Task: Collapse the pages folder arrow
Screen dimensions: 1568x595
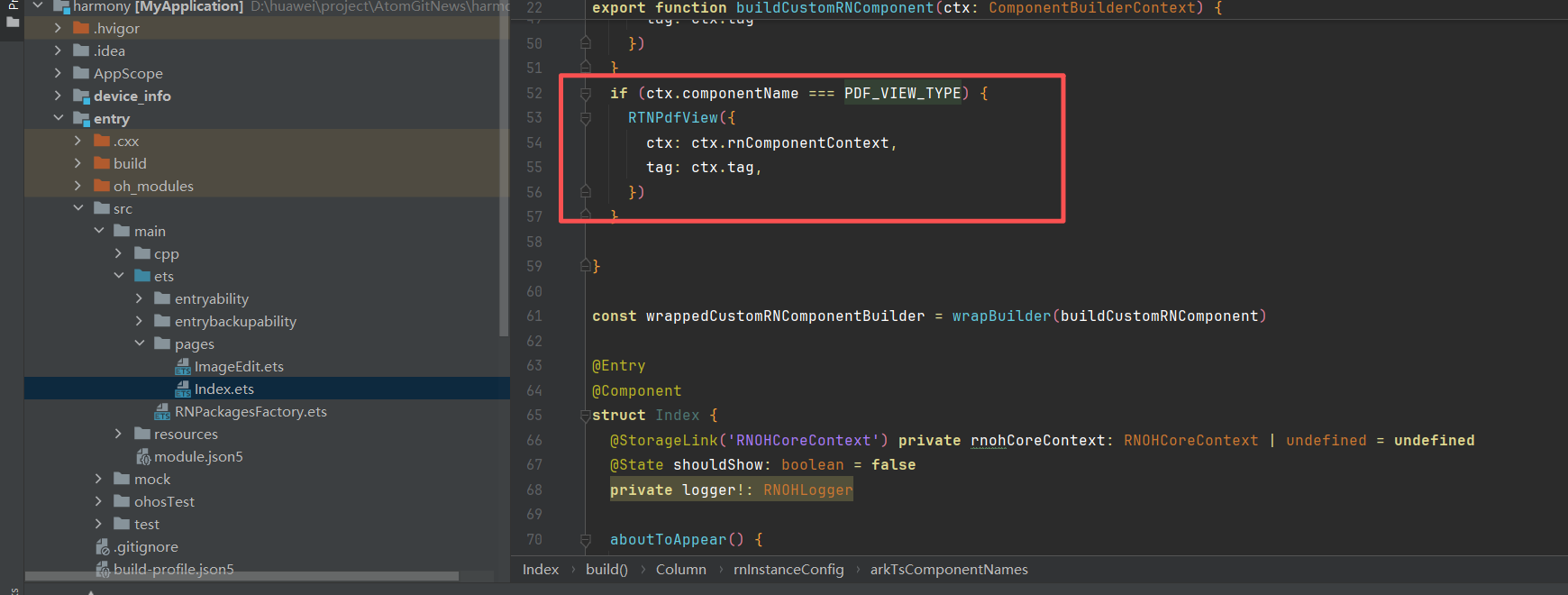Action: click(140, 343)
